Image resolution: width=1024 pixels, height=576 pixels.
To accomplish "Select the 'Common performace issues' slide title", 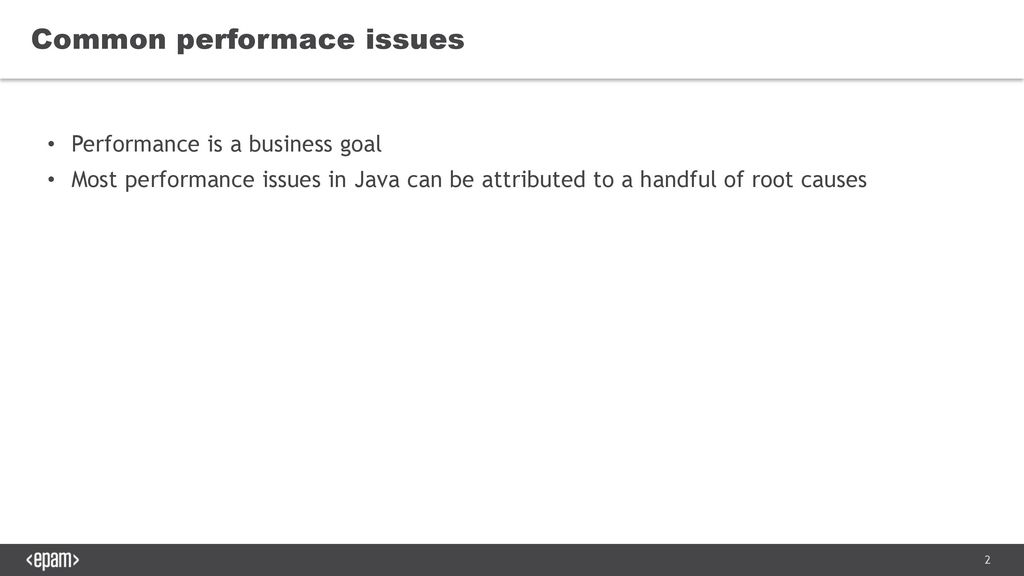I will [248, 40].
